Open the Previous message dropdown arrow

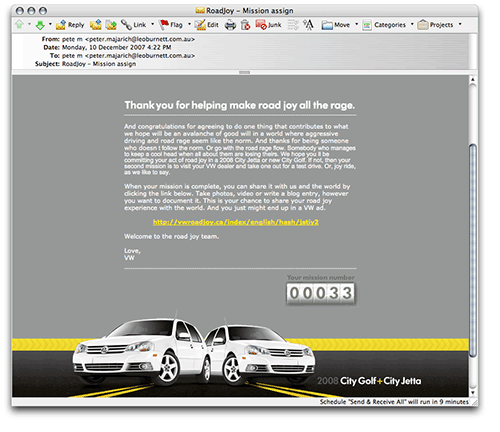click(29, 24)
